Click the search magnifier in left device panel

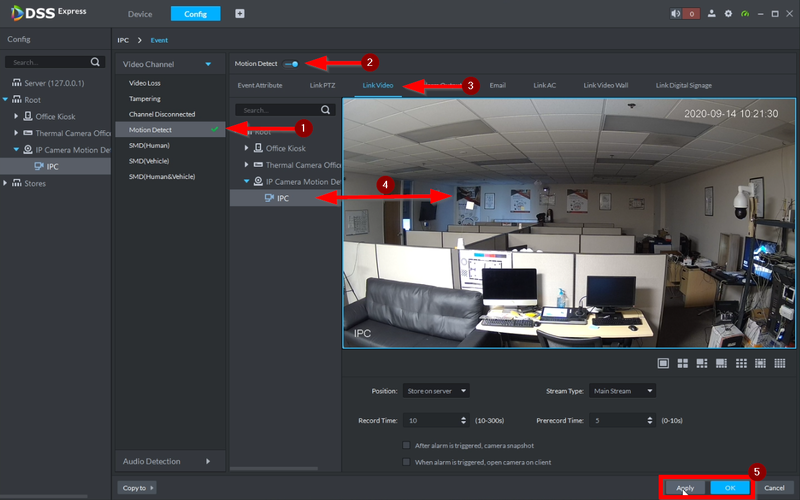point(96,62)
